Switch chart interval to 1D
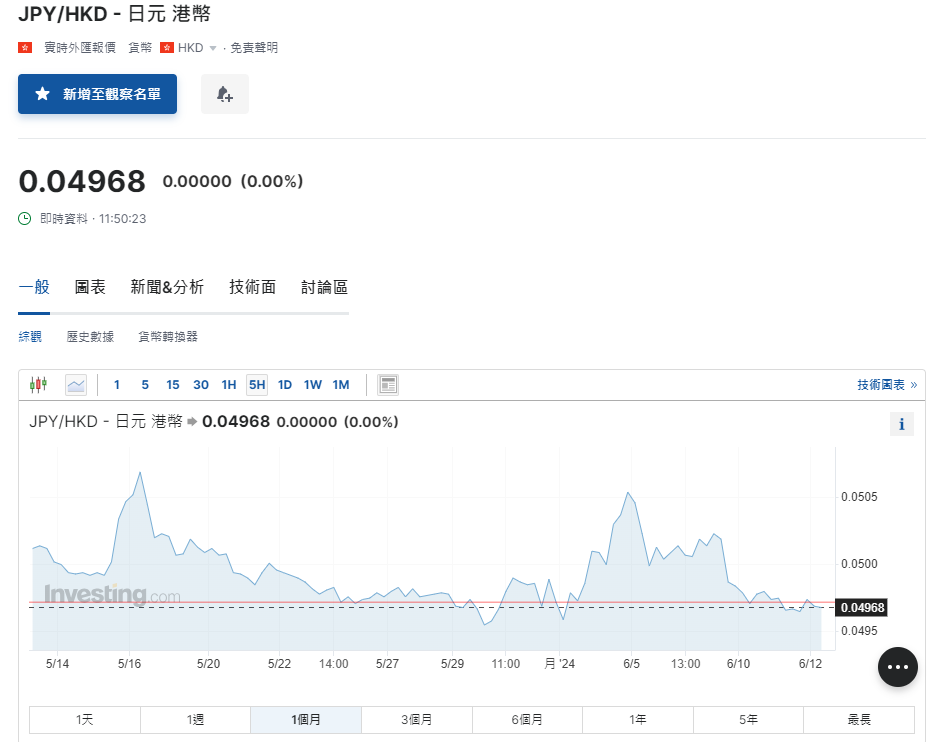Viewport: 938px width, 742px height. point(284,384)
